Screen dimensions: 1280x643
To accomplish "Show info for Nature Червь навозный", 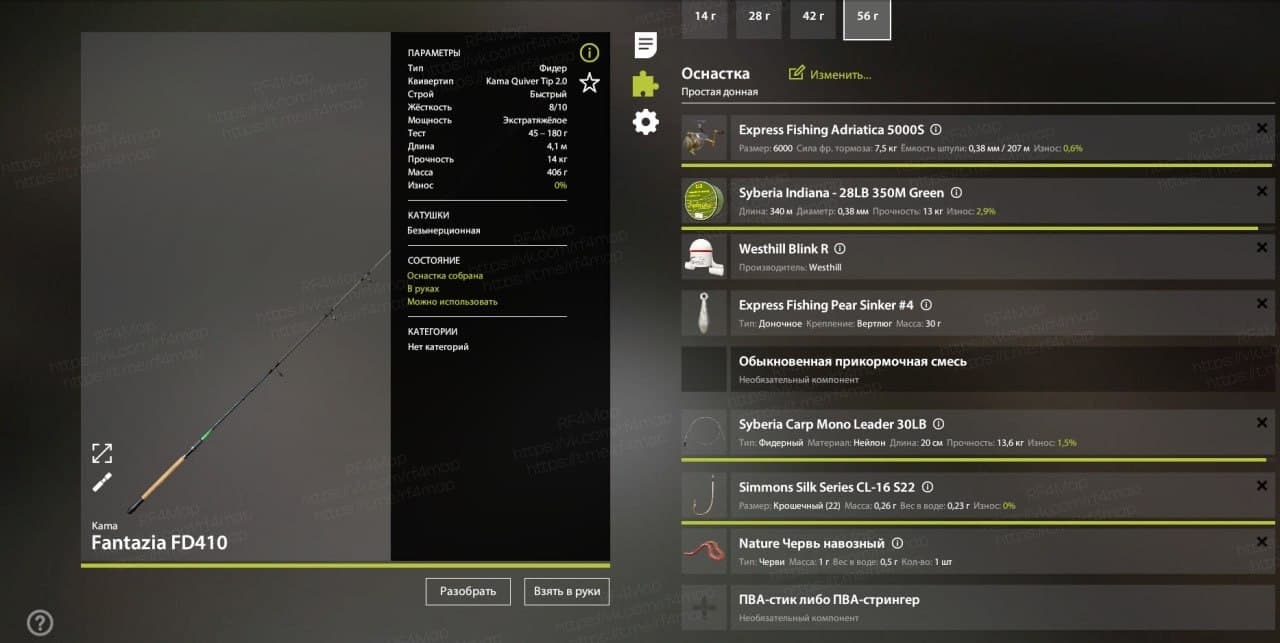I will pyautogui.click(x=897, y=543).
